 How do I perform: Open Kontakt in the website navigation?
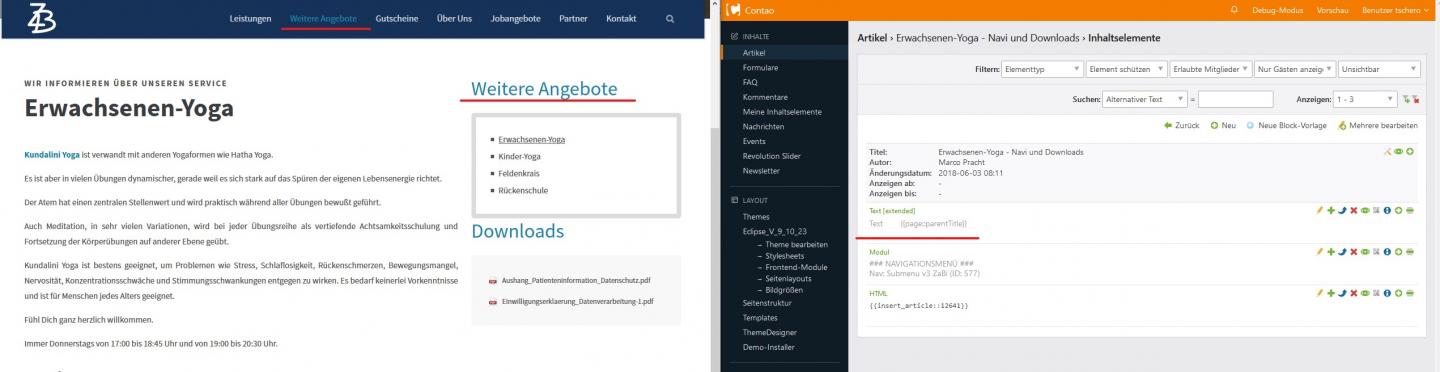(621, 19)
